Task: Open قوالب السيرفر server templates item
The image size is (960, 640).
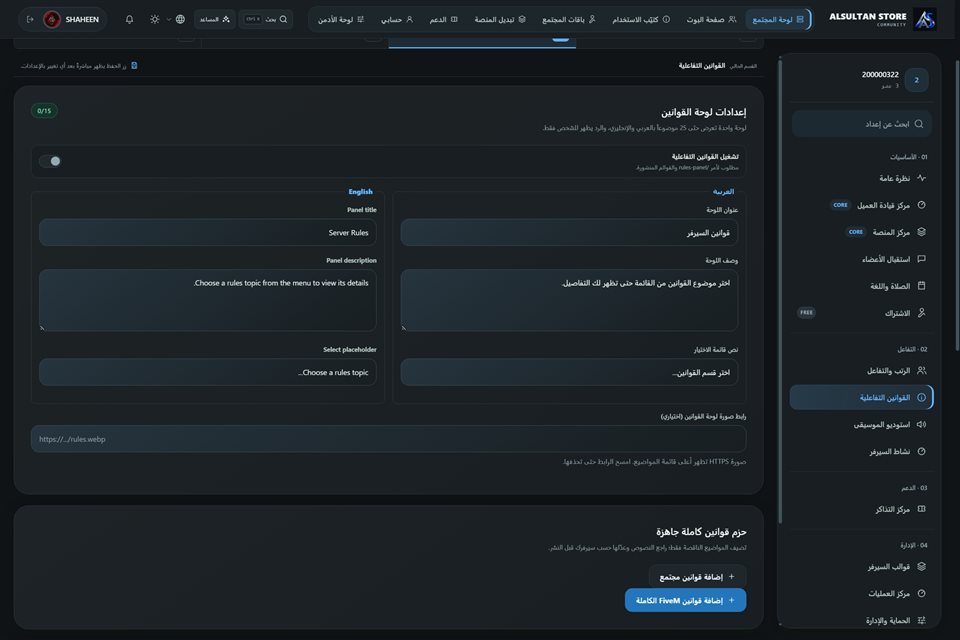Action: click(860, 567)
